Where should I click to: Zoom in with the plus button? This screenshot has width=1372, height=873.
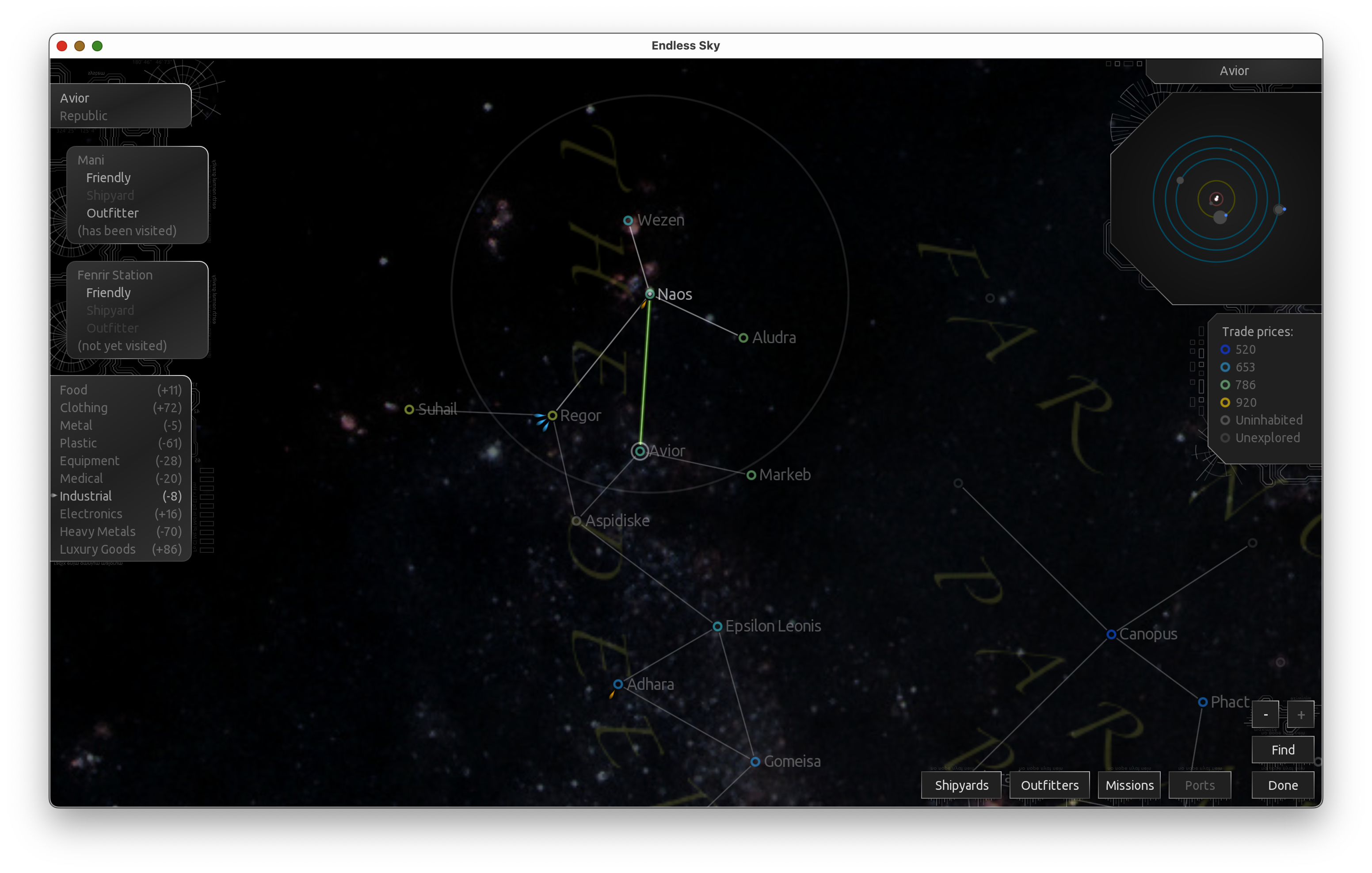pyautogui.click(x=1301, y=715)
